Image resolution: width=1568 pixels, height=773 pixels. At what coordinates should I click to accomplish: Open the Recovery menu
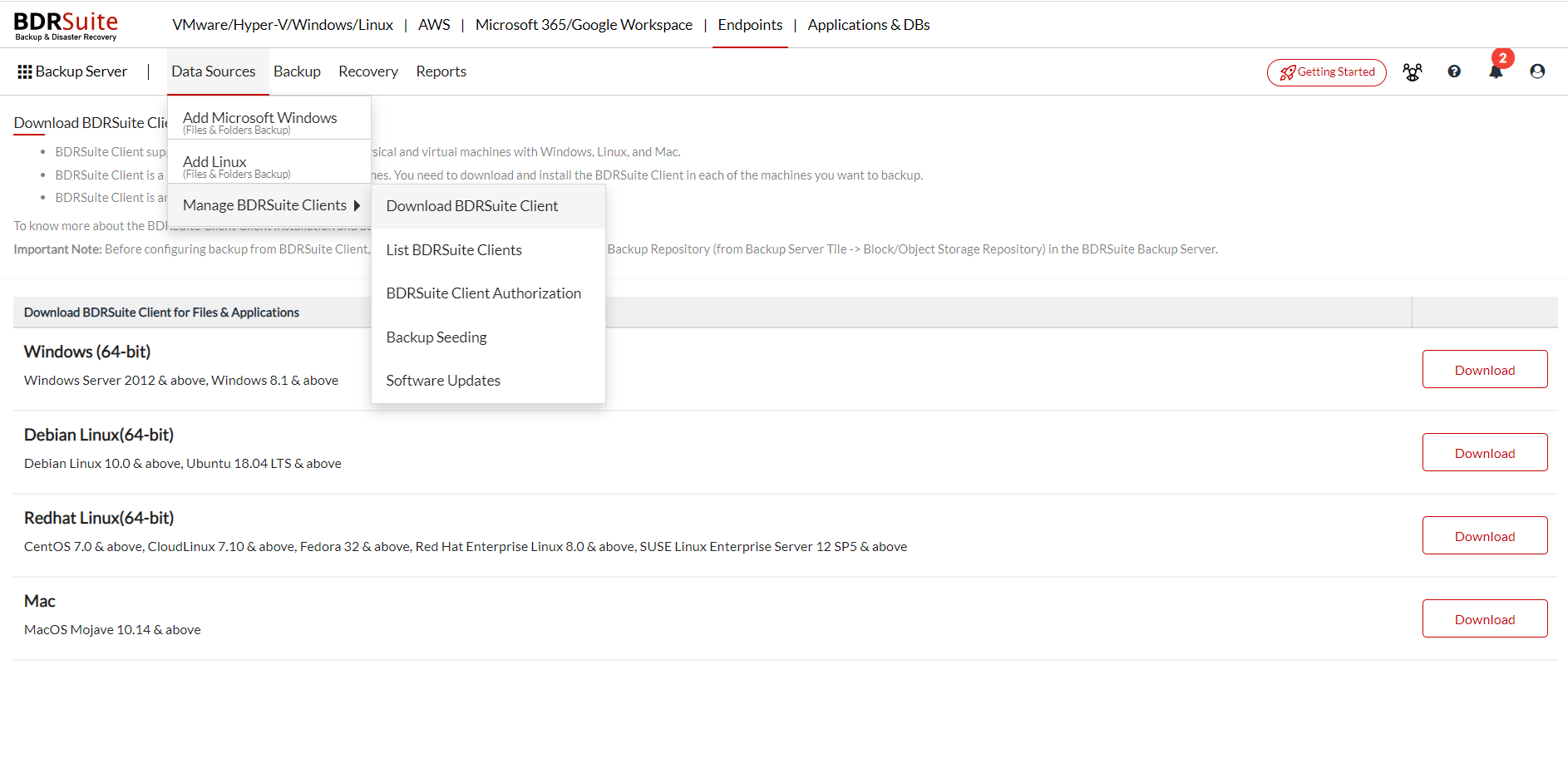click(368, 71)
